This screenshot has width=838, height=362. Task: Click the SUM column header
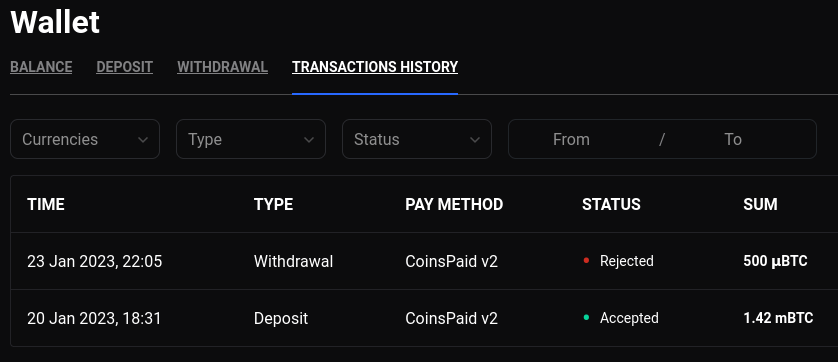tap(761, 204)
